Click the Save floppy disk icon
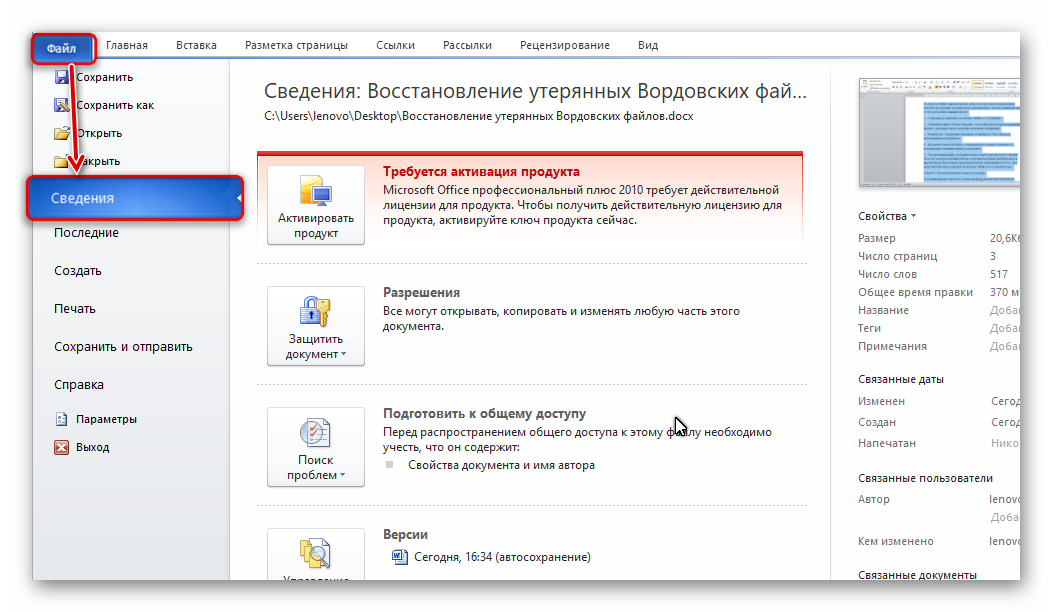 coord(62,76)
